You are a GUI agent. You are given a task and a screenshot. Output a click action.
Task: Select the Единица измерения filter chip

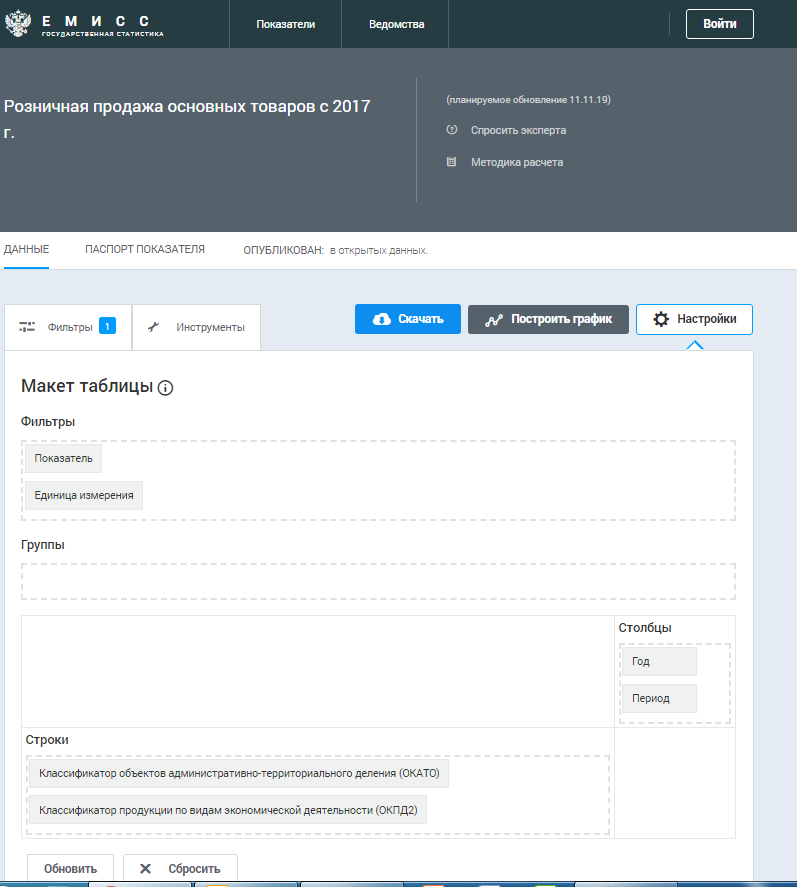tap(84, 496)
